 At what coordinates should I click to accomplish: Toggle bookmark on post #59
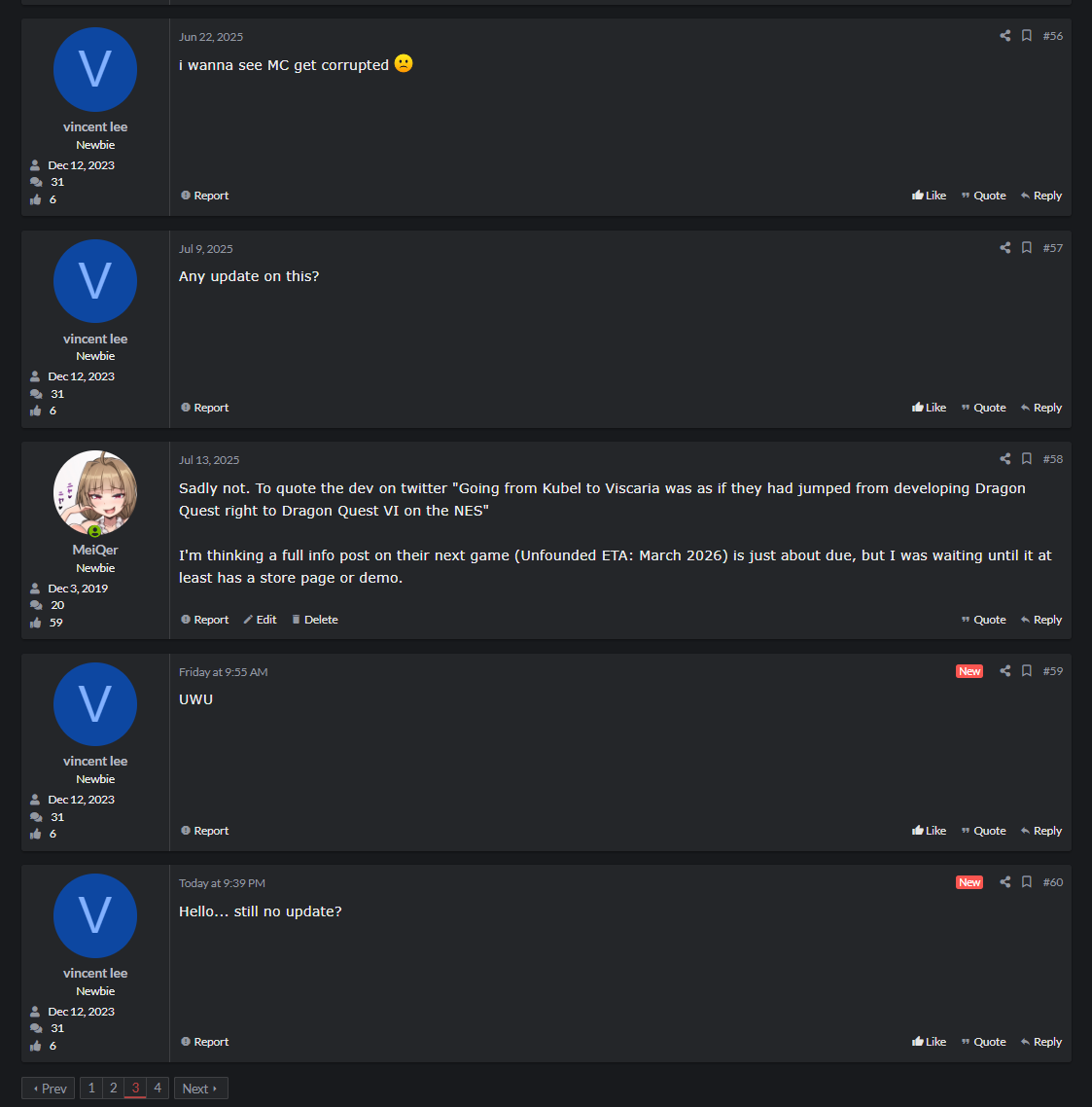pyautogui.click(x=1027, y=670)
